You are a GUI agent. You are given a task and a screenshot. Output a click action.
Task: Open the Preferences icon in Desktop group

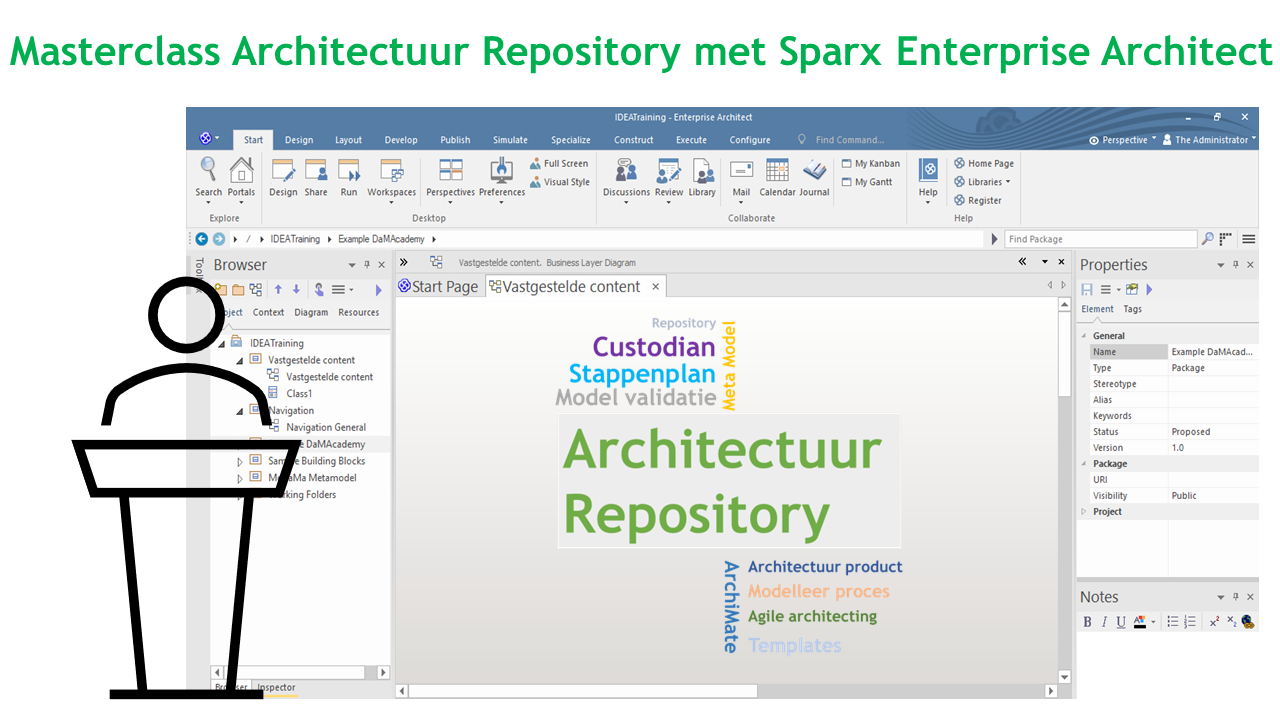click(x=501, y=171)
